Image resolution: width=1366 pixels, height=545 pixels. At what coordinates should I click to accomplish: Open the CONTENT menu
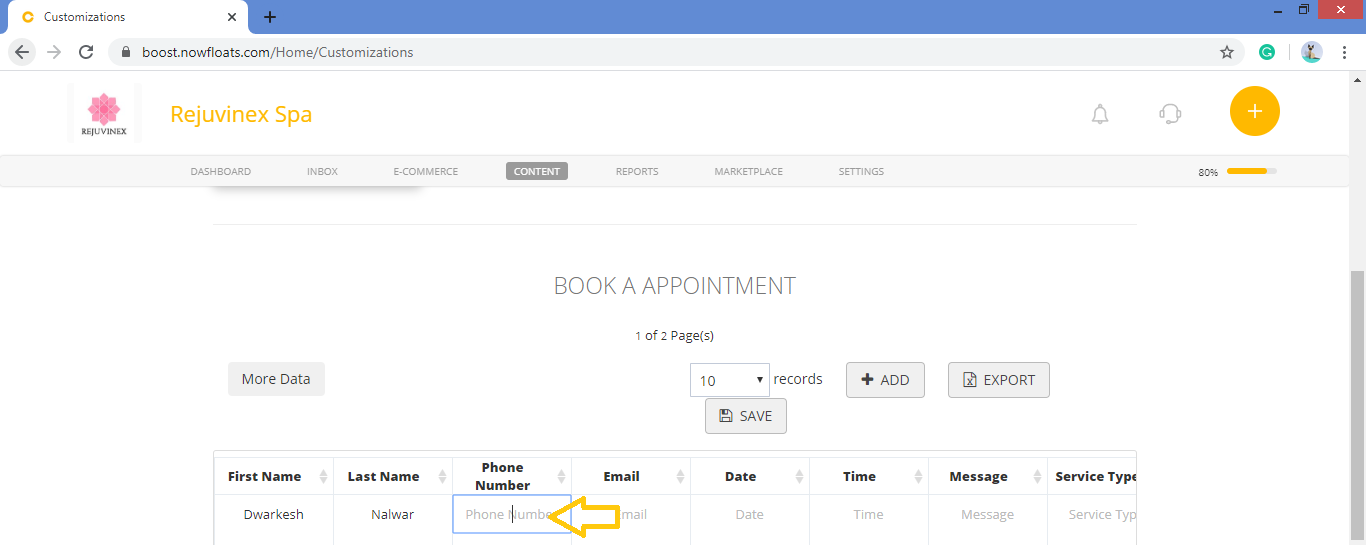click(x=537, y=171)
